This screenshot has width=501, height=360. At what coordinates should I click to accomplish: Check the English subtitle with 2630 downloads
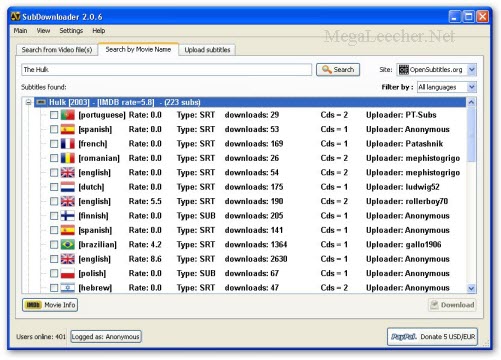click(x=54, y=259)
